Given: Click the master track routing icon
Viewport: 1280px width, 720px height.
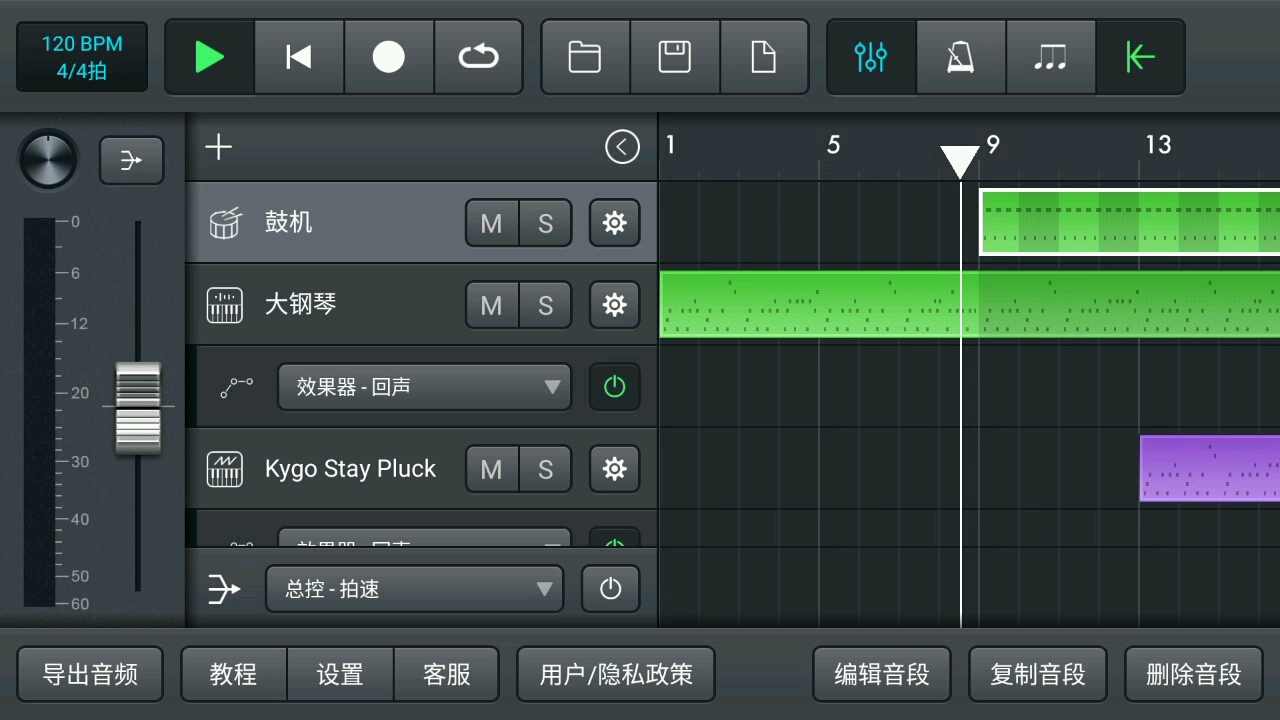Looking at the screenshot, I should 224,589.
